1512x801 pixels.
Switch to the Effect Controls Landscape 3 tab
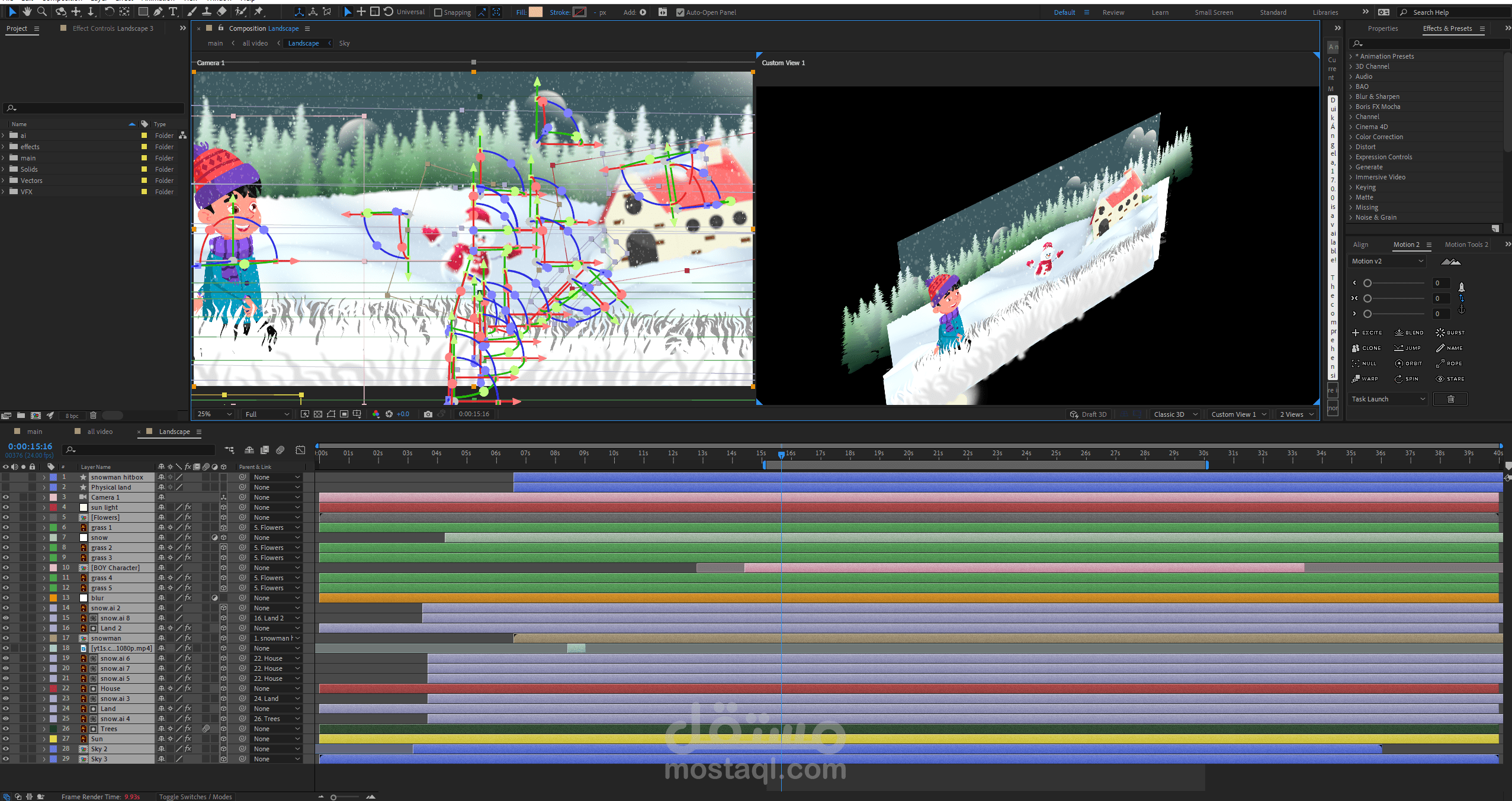(113, 28)
